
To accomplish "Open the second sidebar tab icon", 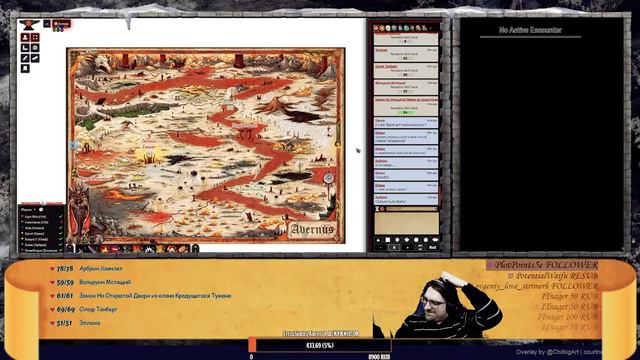I will (382, 28).
